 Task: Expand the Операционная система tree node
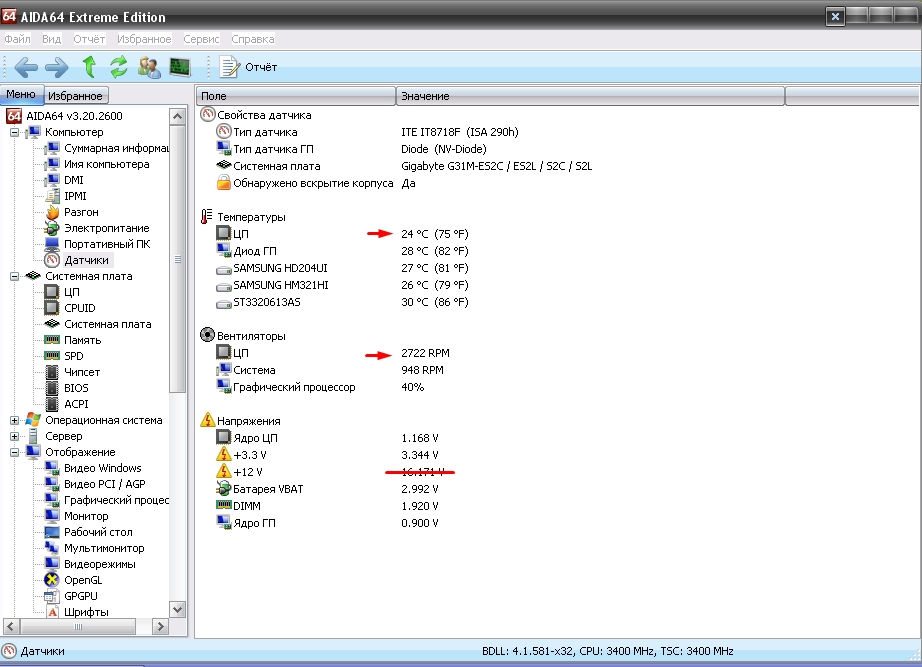pyautogui.click(x=14, y=421)
